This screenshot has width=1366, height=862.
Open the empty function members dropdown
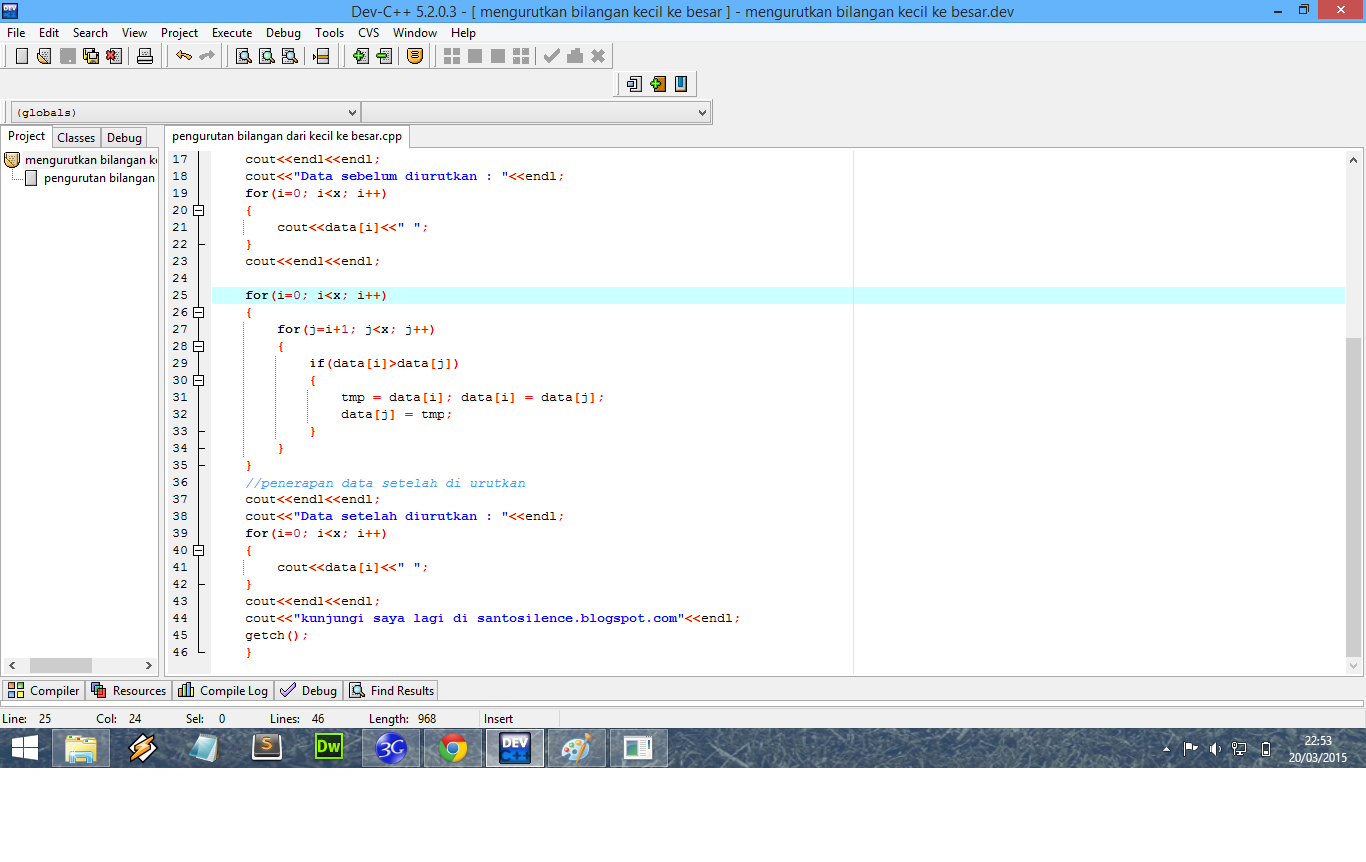536,112
